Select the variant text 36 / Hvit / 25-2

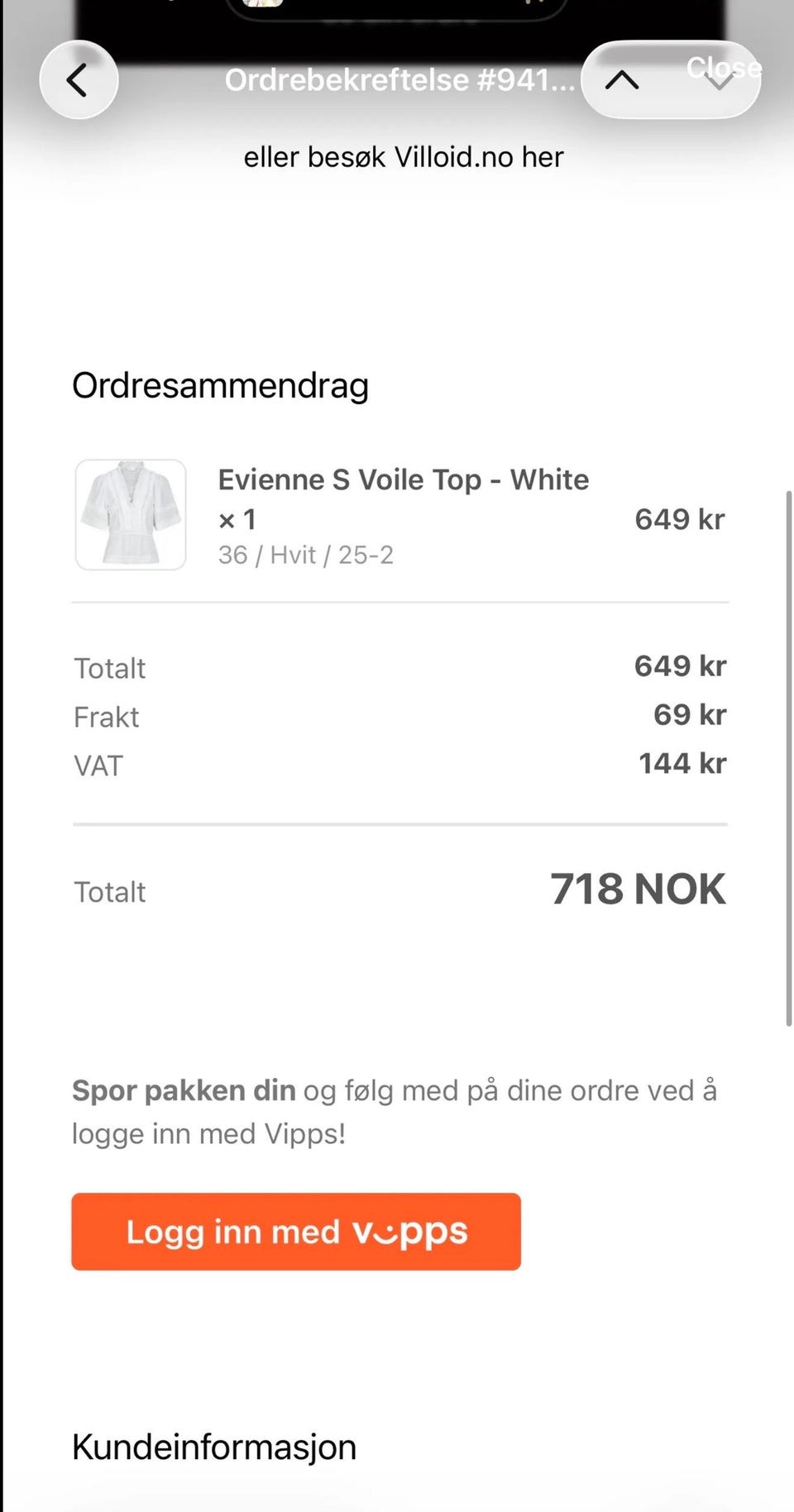[x=306, y=555]
